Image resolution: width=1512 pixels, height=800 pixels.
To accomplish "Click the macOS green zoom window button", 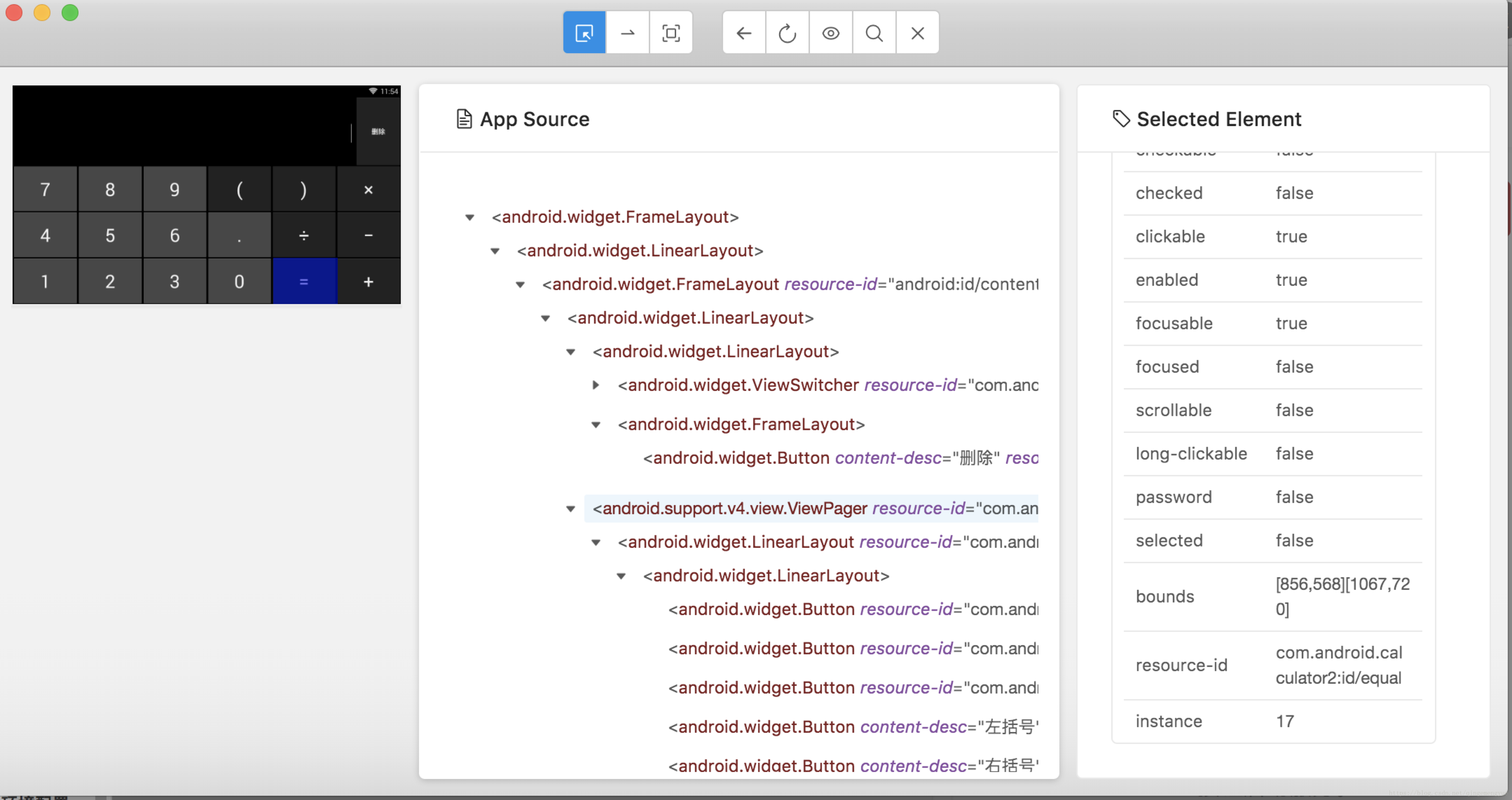I will [x=70, y=12].
